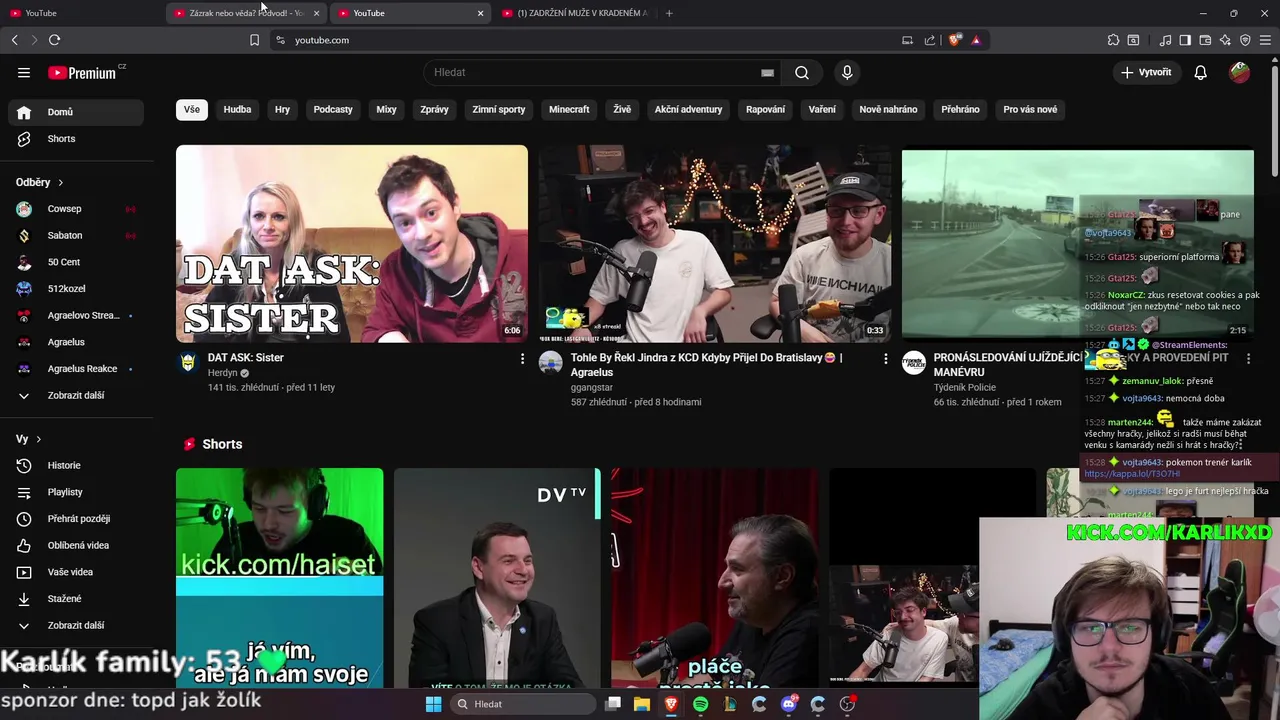Select the Hry filter chip
1280x720 pixels.
click(283, 109)
